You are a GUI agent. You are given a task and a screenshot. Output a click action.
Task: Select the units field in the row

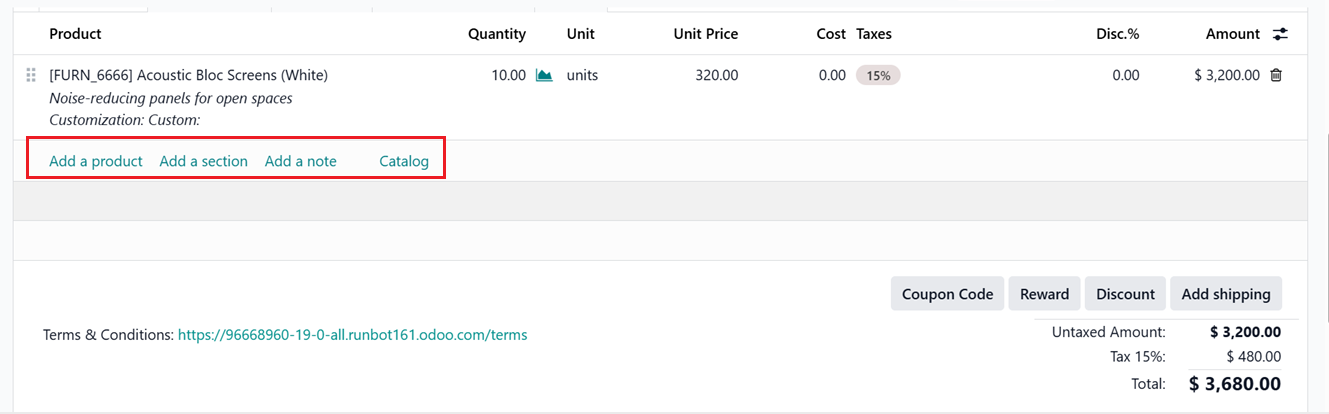coord(582,75)
